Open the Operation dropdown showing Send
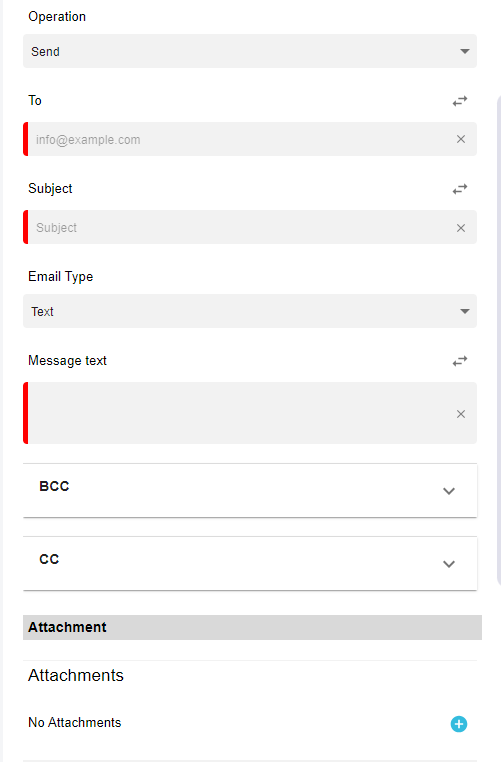Image resolution: width=501 pixels, height=762 pixels. click(250, 51)
